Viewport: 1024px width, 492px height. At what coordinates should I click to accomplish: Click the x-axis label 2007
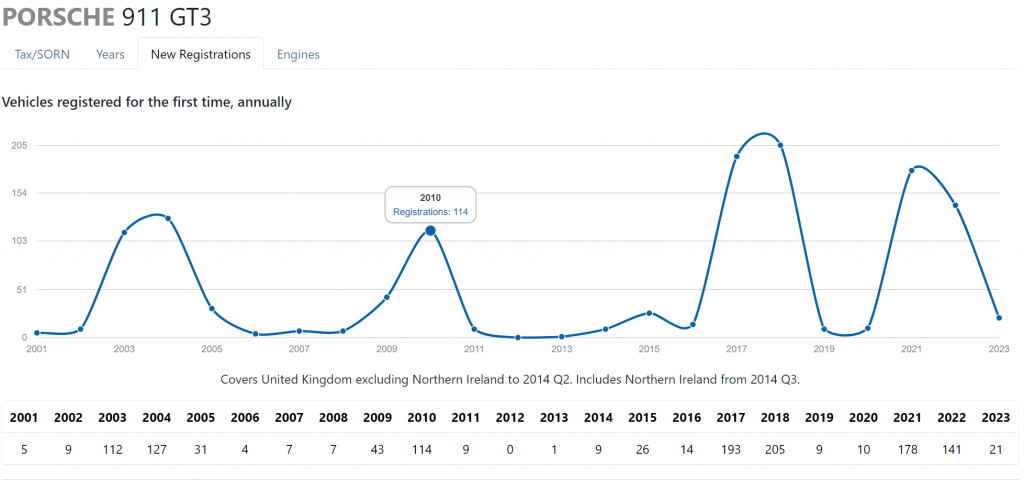pyautogui.click(x=299, y=349)
